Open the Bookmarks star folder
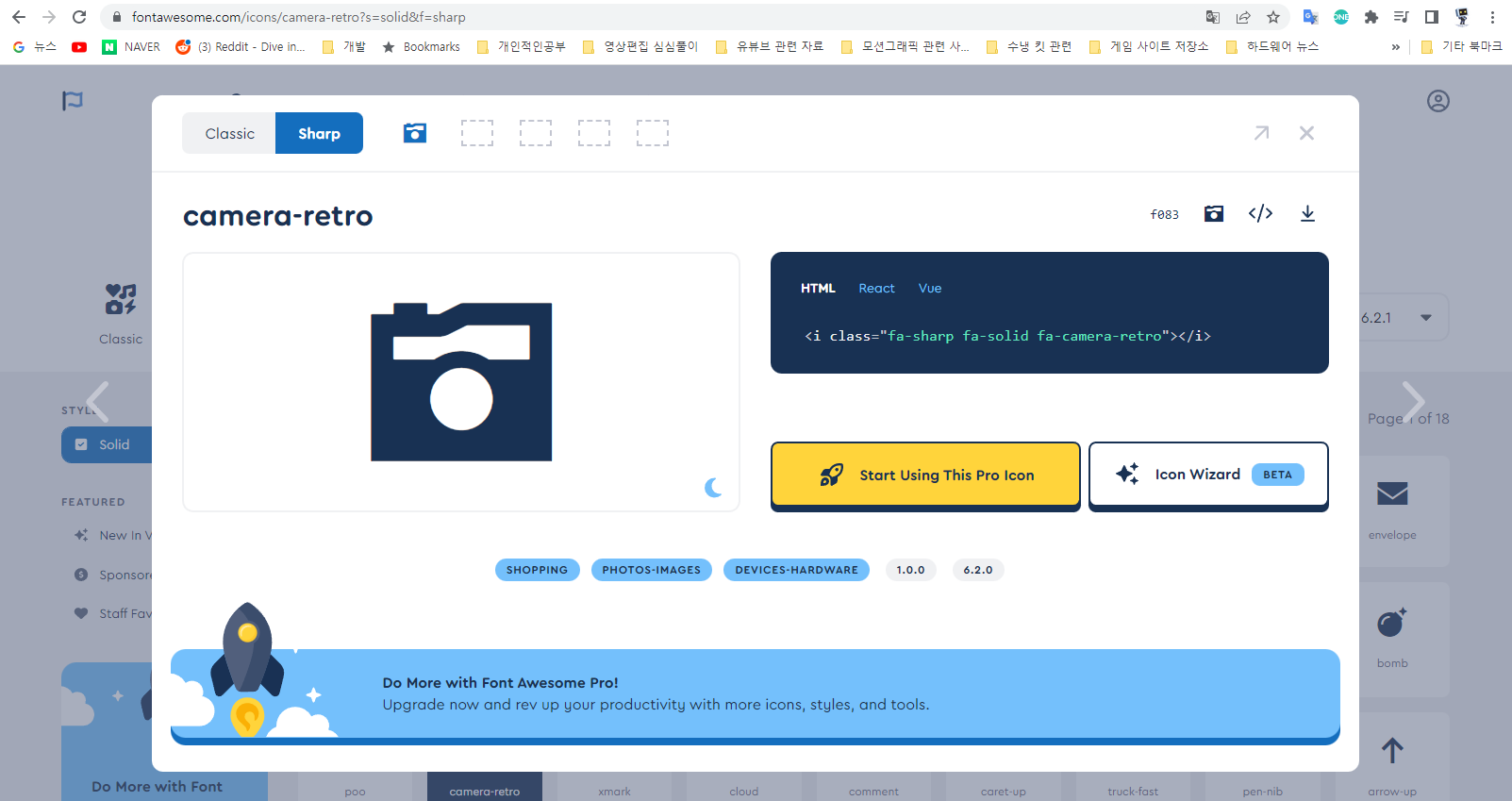The image size is (1512, 801). pos(421,46)
